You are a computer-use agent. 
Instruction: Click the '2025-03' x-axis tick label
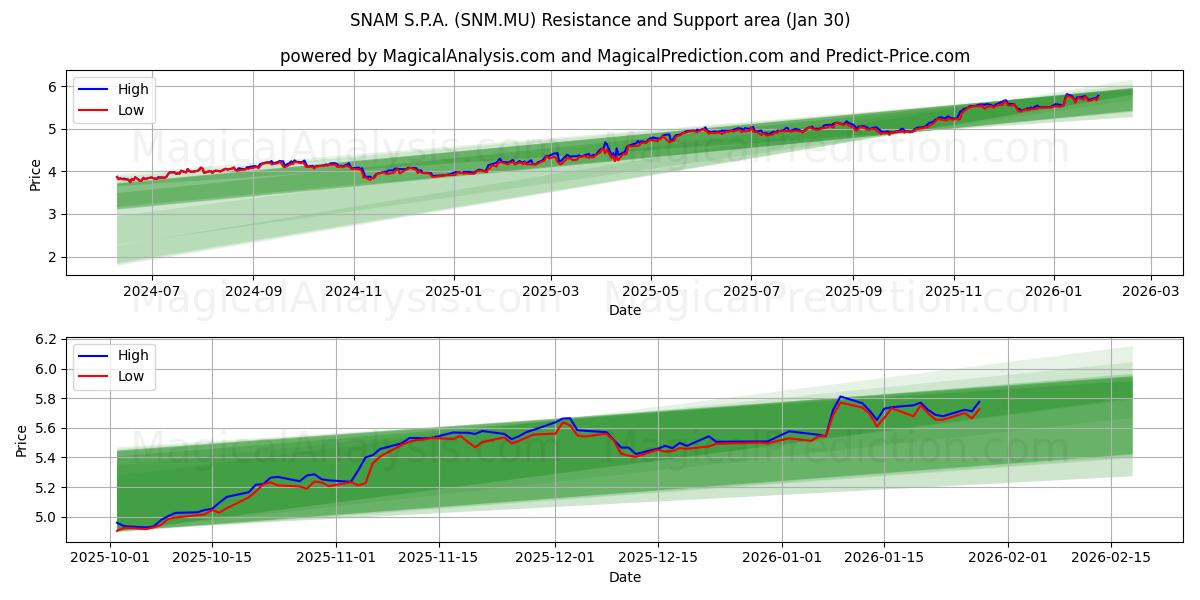tap(551, 291)
